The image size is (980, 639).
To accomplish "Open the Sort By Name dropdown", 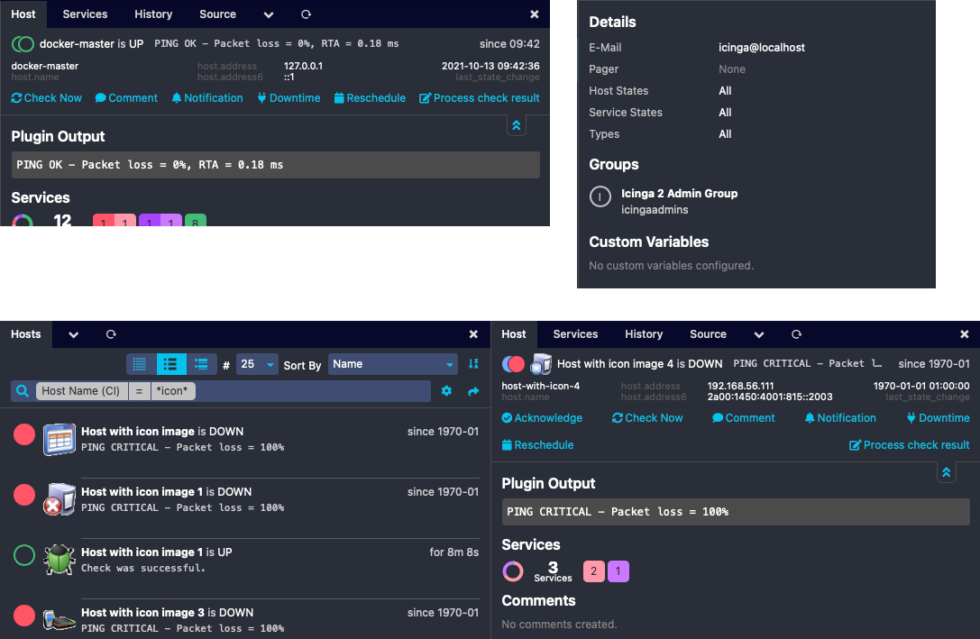I will [x=392, y=364].
